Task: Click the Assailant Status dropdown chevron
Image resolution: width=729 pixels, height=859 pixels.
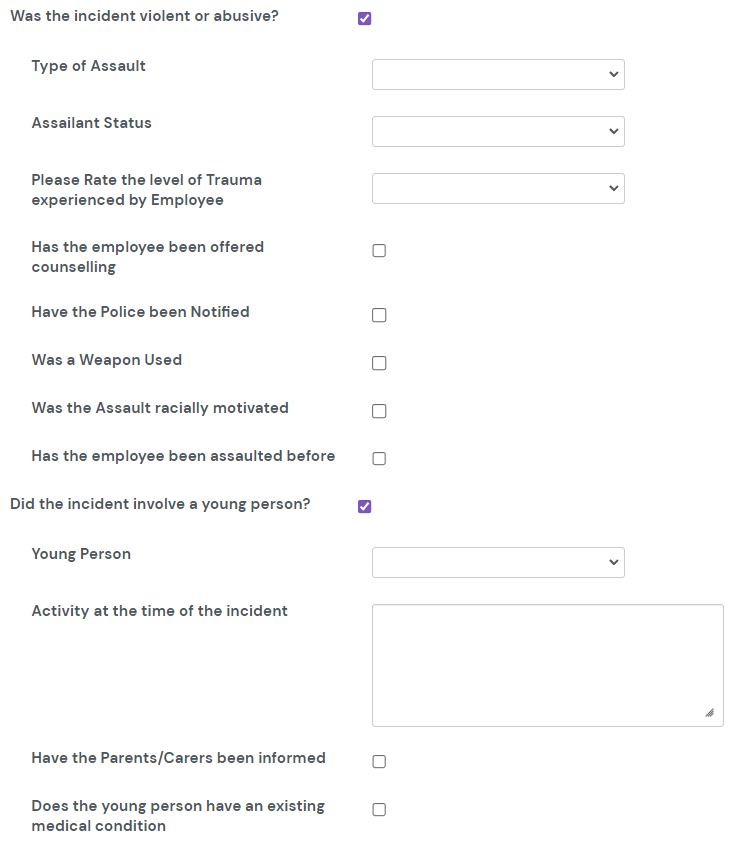Action: pyautogui.click(x=613, y=132)
